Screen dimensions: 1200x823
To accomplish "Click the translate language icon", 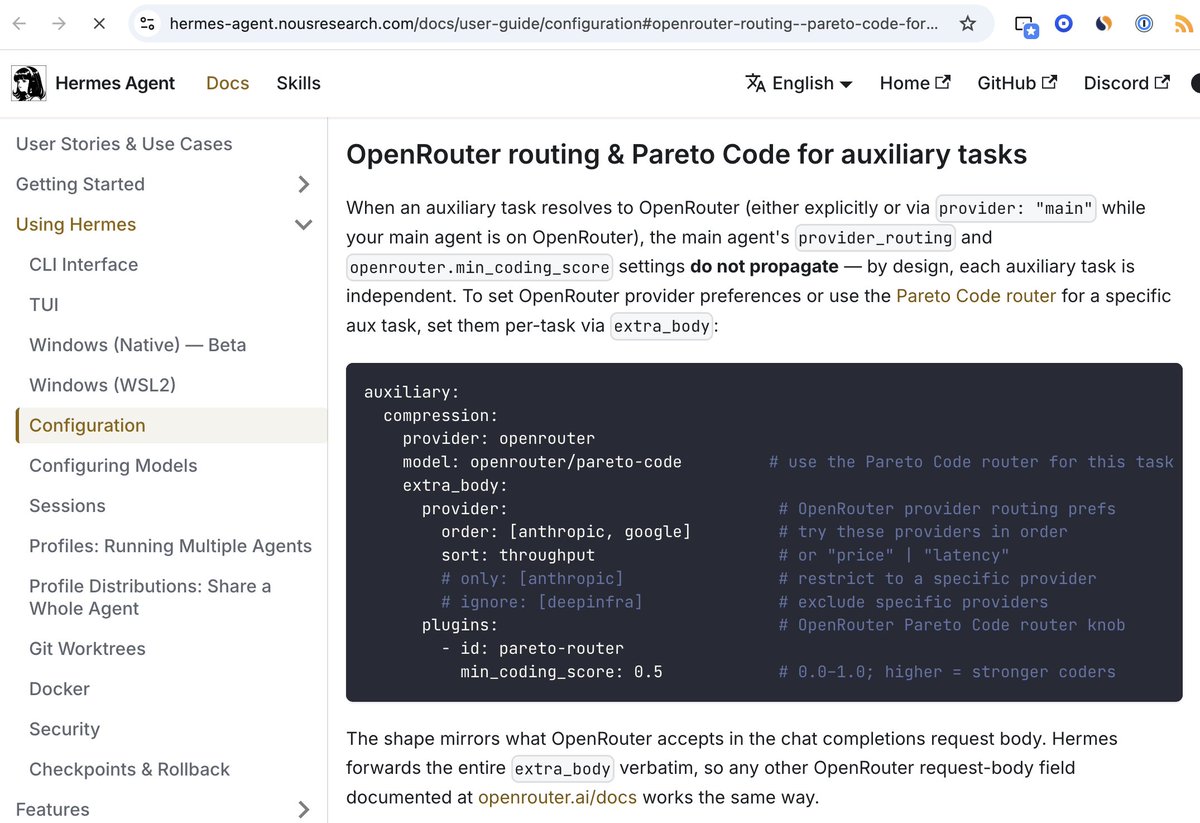I will point(756,83).
